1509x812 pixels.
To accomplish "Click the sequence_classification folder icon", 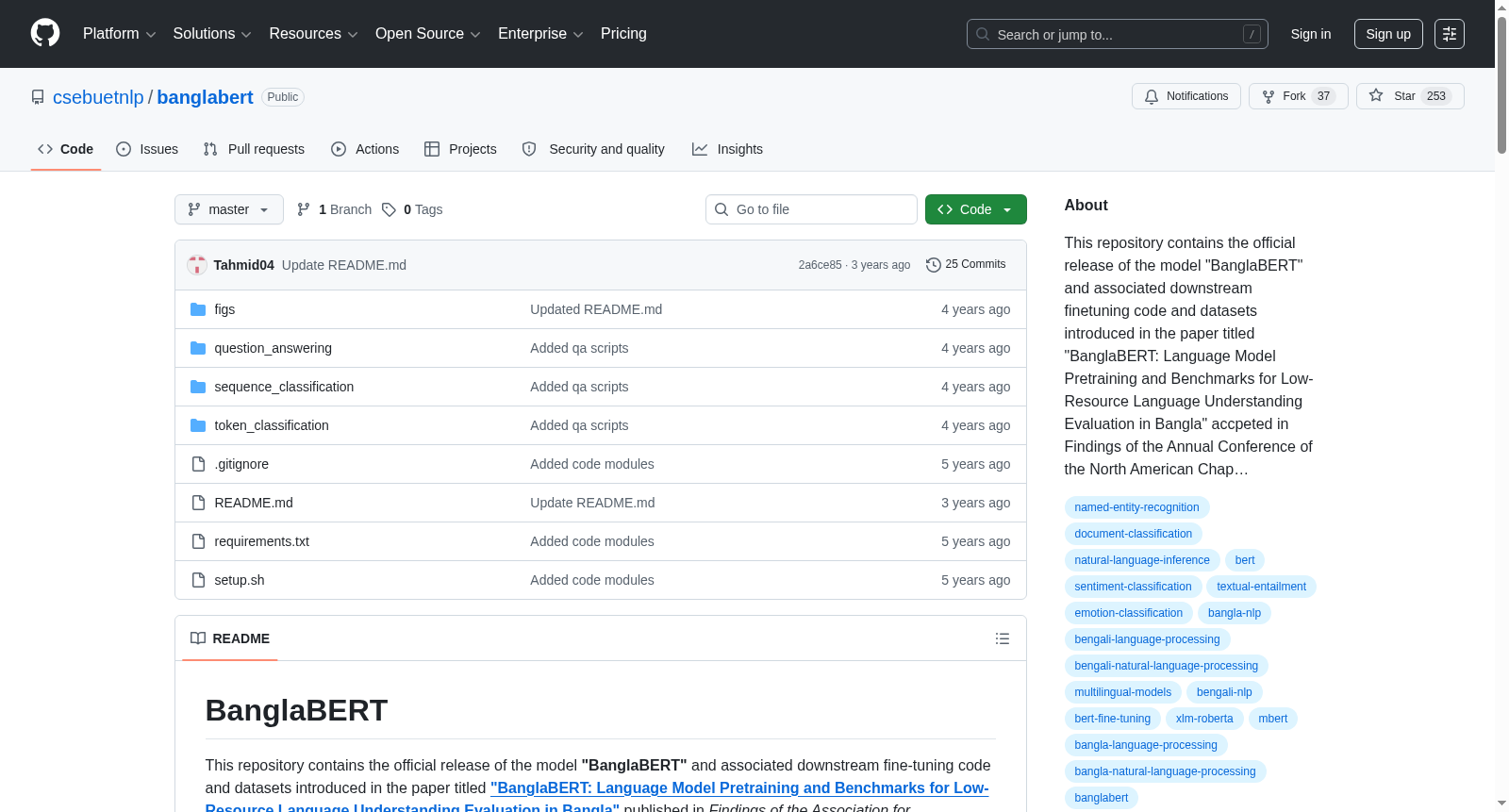I will [198, 387].
